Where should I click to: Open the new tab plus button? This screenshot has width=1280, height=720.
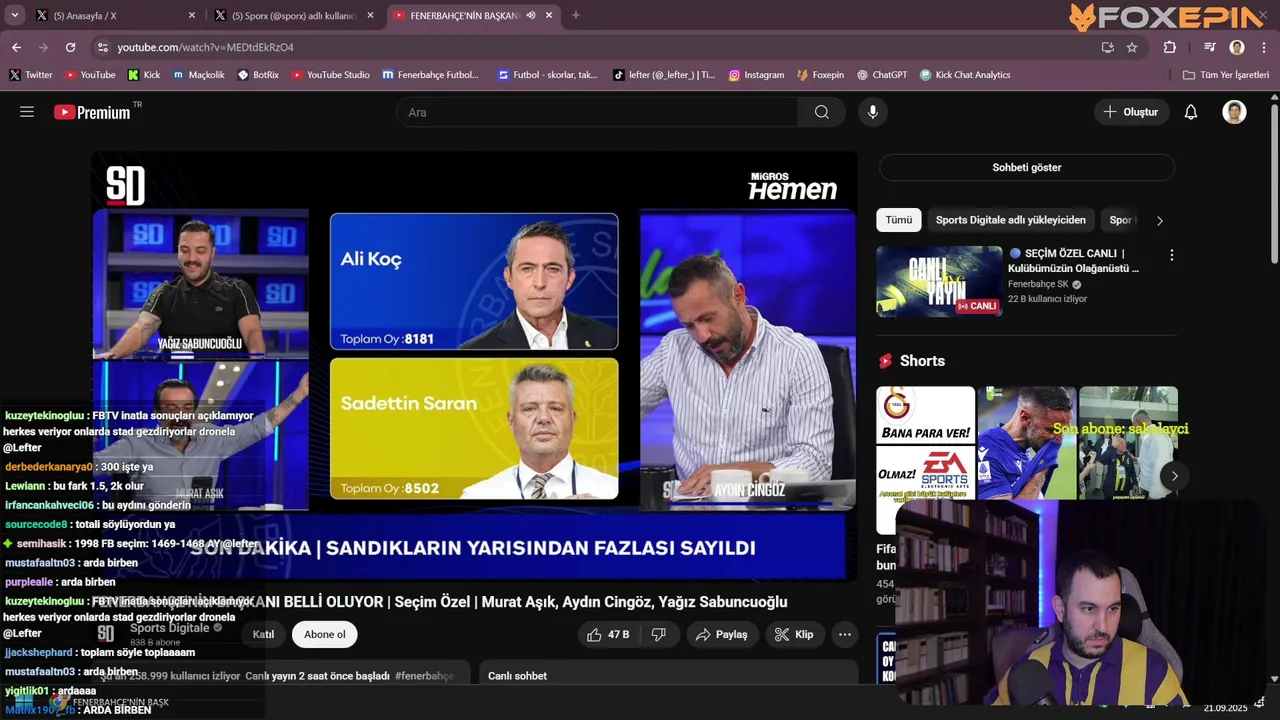575,15
